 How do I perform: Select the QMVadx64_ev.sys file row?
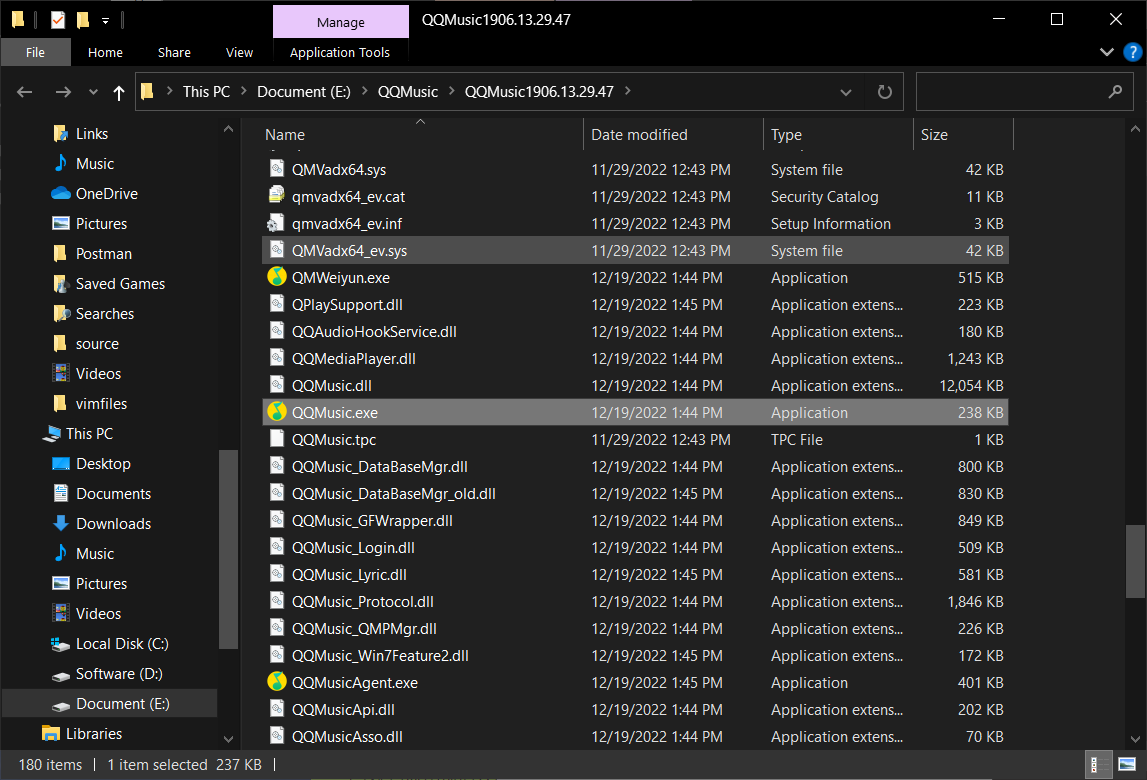tap(635, 250)
